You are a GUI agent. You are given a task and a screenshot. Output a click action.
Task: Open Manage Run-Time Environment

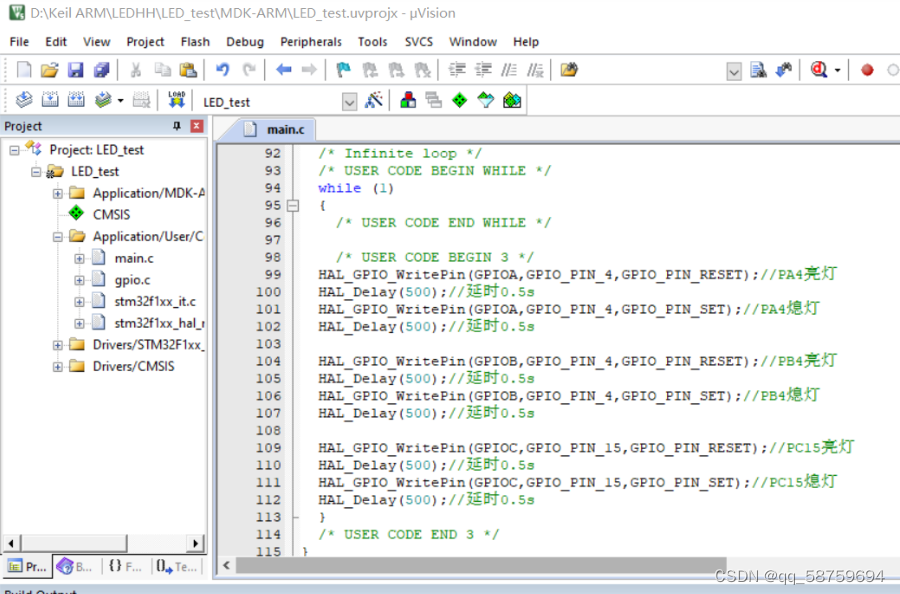[459, 99]
